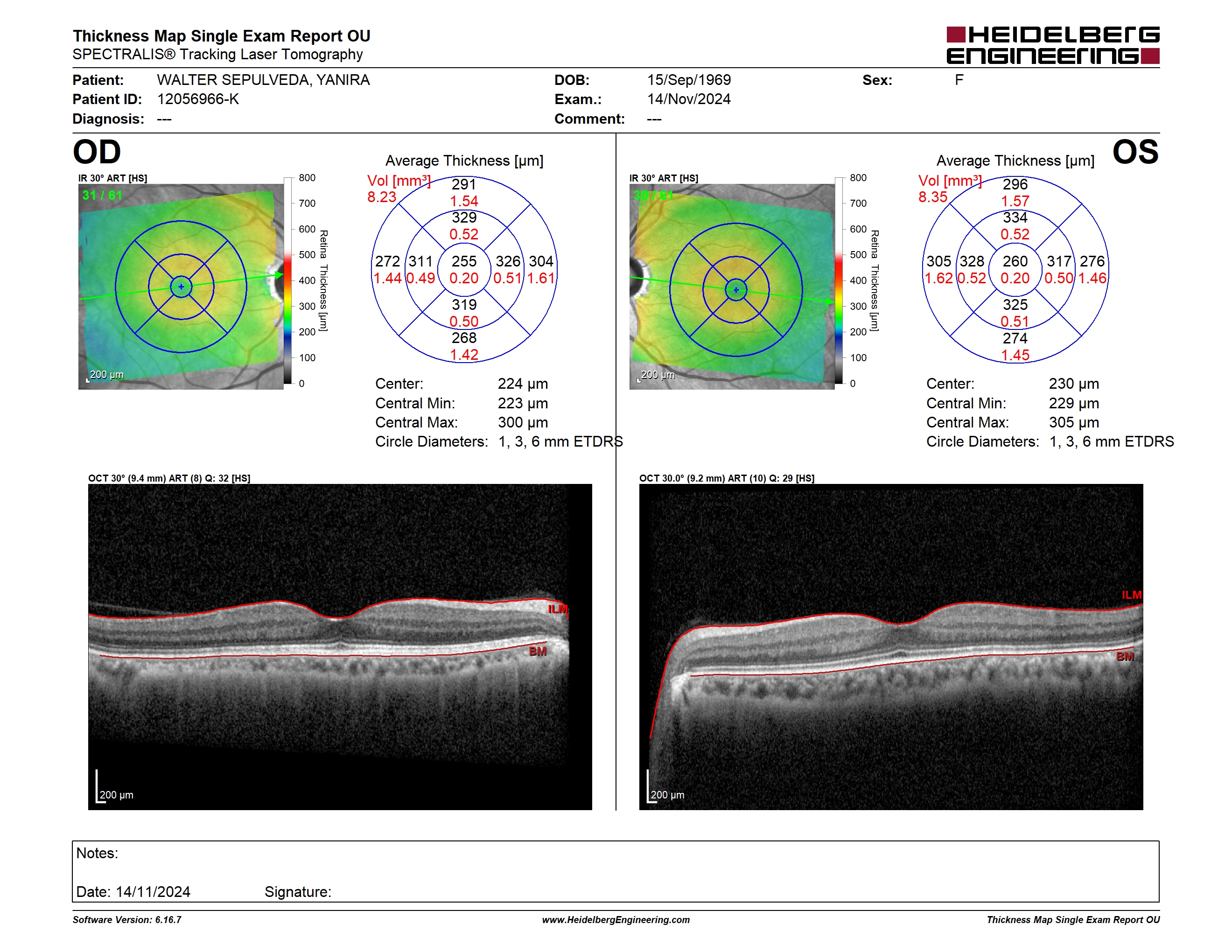Click OS outer temporal thickness 276
This screenshot has height=952, width=1232.
pyautogui.click(x=1092, y=261)
